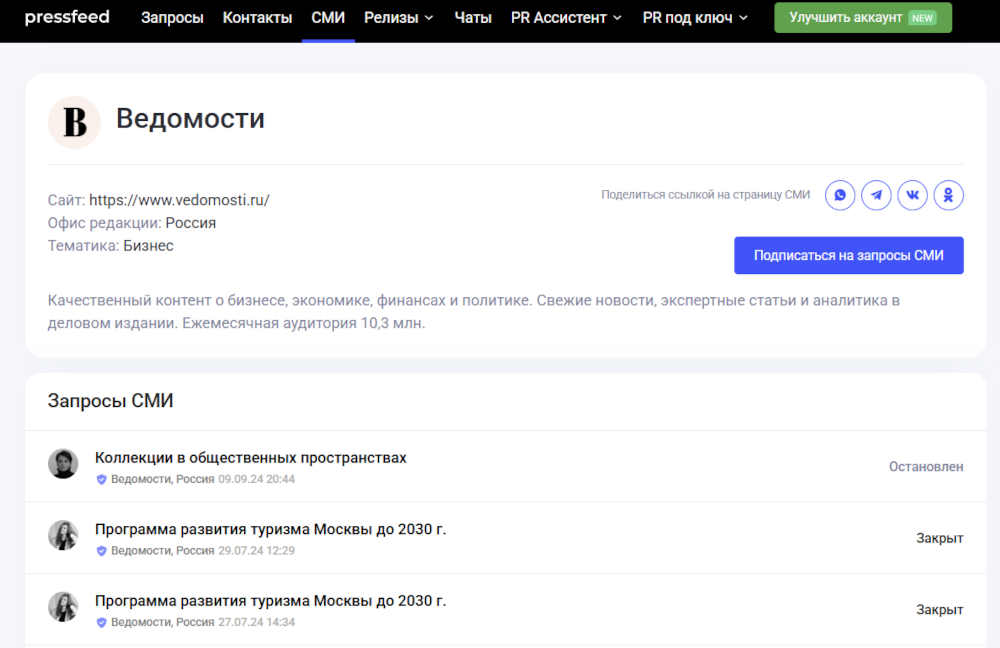Click the Ведомости logo avatar

[74, 122]
